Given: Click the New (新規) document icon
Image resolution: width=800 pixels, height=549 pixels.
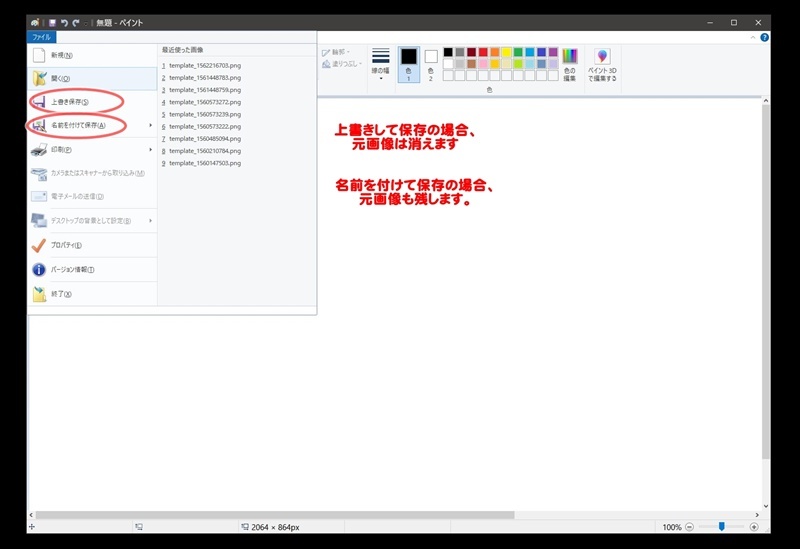Looking at the screenshot, I should [x=40, y=55].
